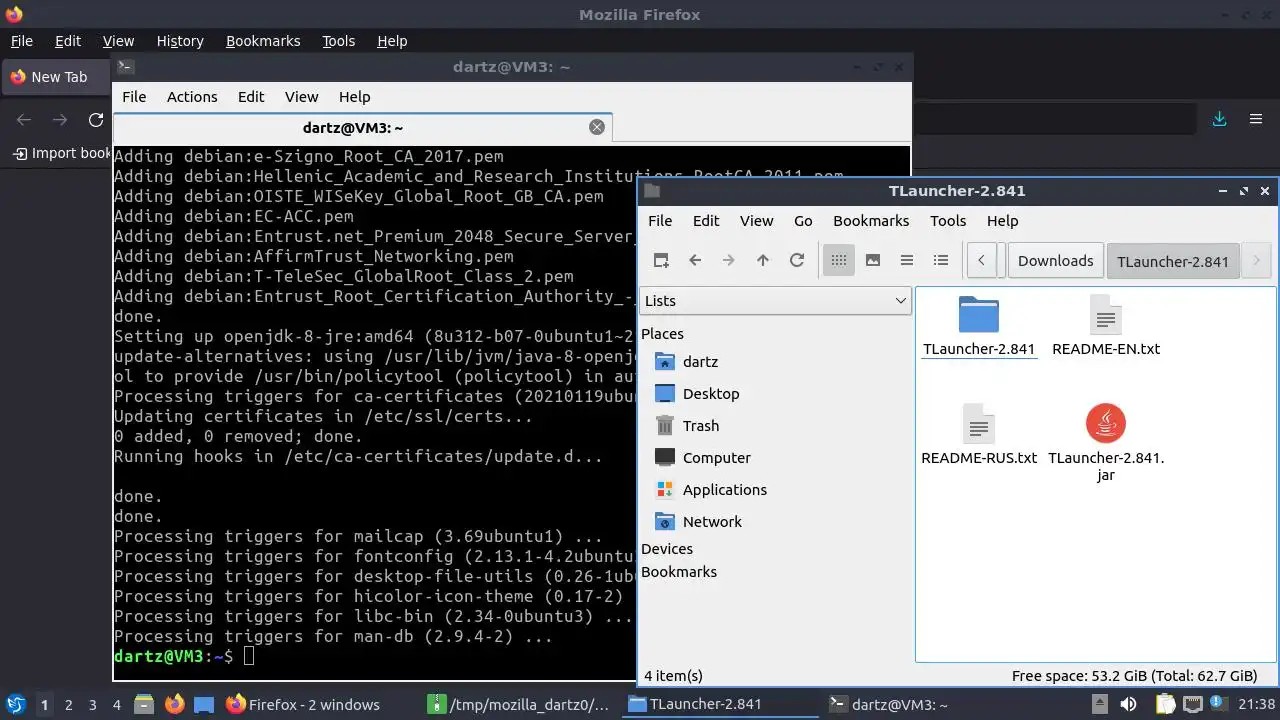Open View menu in file manager
Screen dimensions: 1280x720
[x=756, y=221]
